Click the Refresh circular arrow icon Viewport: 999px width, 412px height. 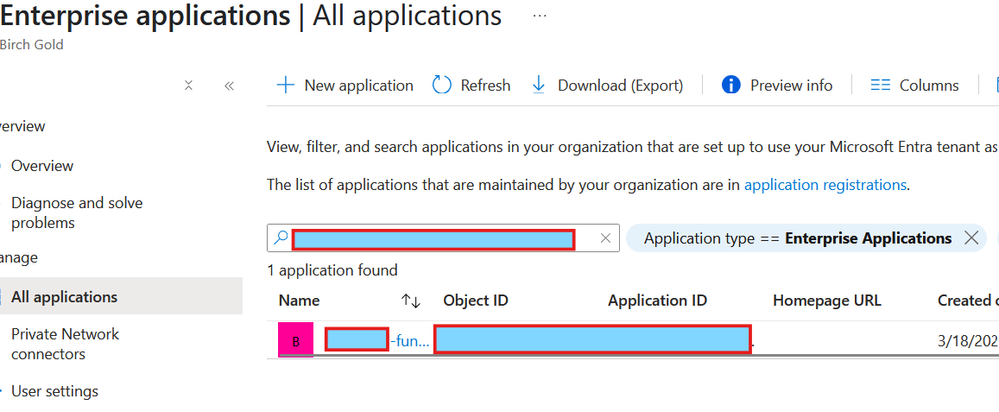point(442,85)
